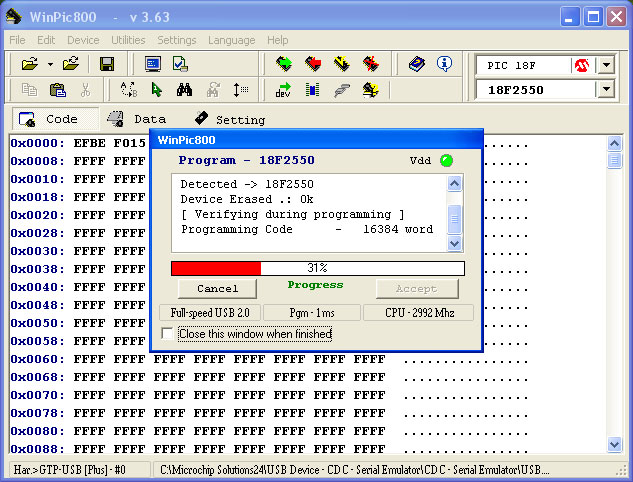Image resolution: width=633 pixels, height=482 pixels.
Task: Click the reload file folder icon
Action: [71, 64]
